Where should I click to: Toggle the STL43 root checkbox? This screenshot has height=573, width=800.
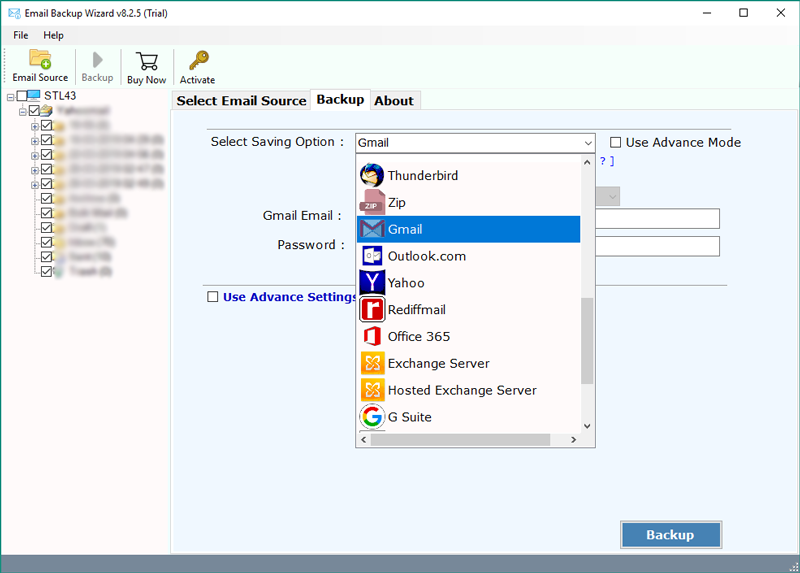(x=21, y=95)
